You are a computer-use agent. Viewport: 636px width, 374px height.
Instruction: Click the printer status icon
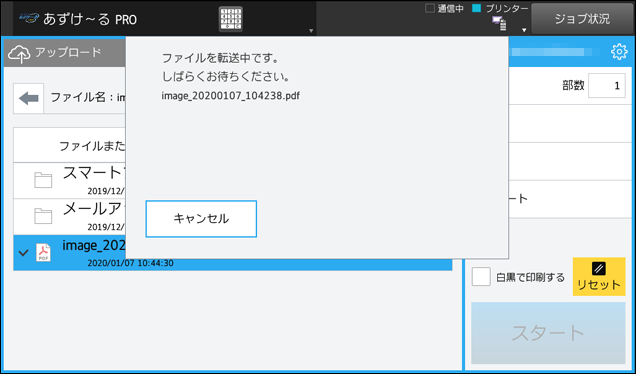(499, 24)
